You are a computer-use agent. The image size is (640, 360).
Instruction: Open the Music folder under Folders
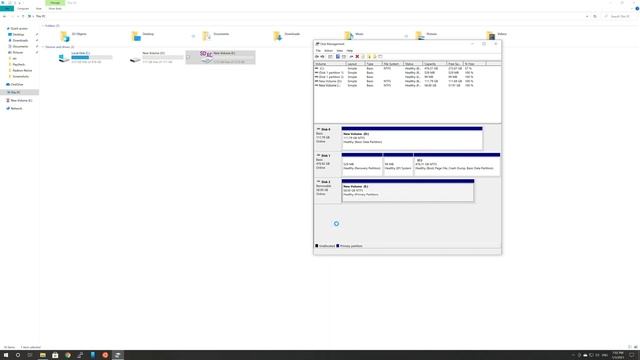tap(354, 36)
